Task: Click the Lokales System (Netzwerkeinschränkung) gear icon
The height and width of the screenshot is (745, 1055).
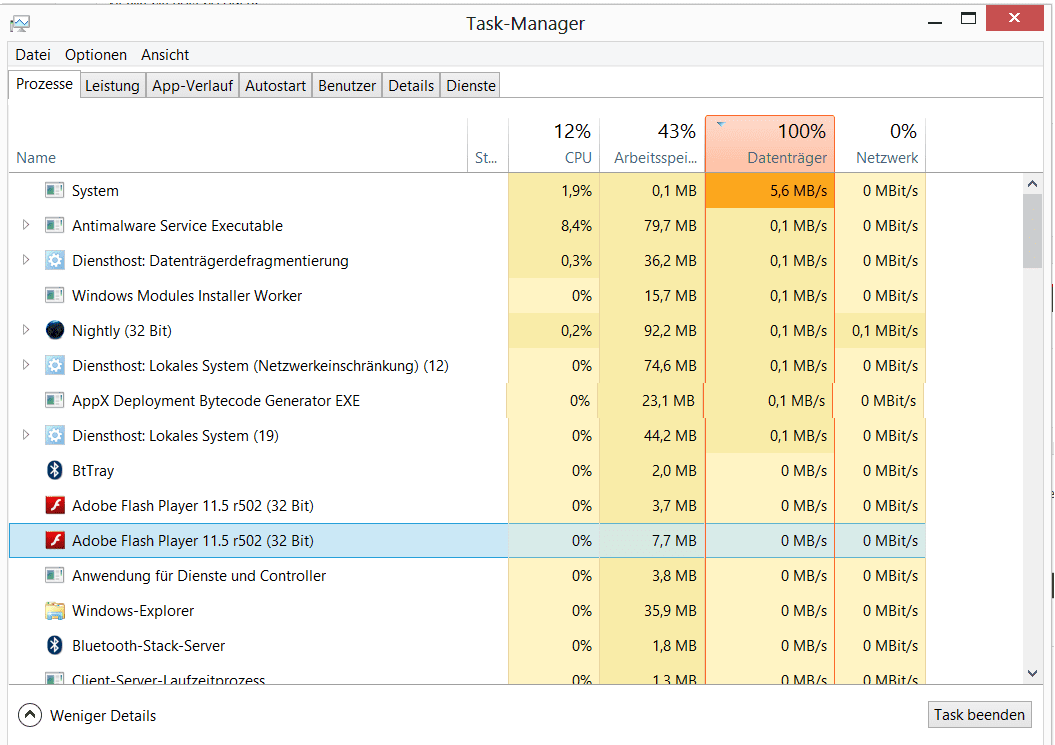Action: 54,365
